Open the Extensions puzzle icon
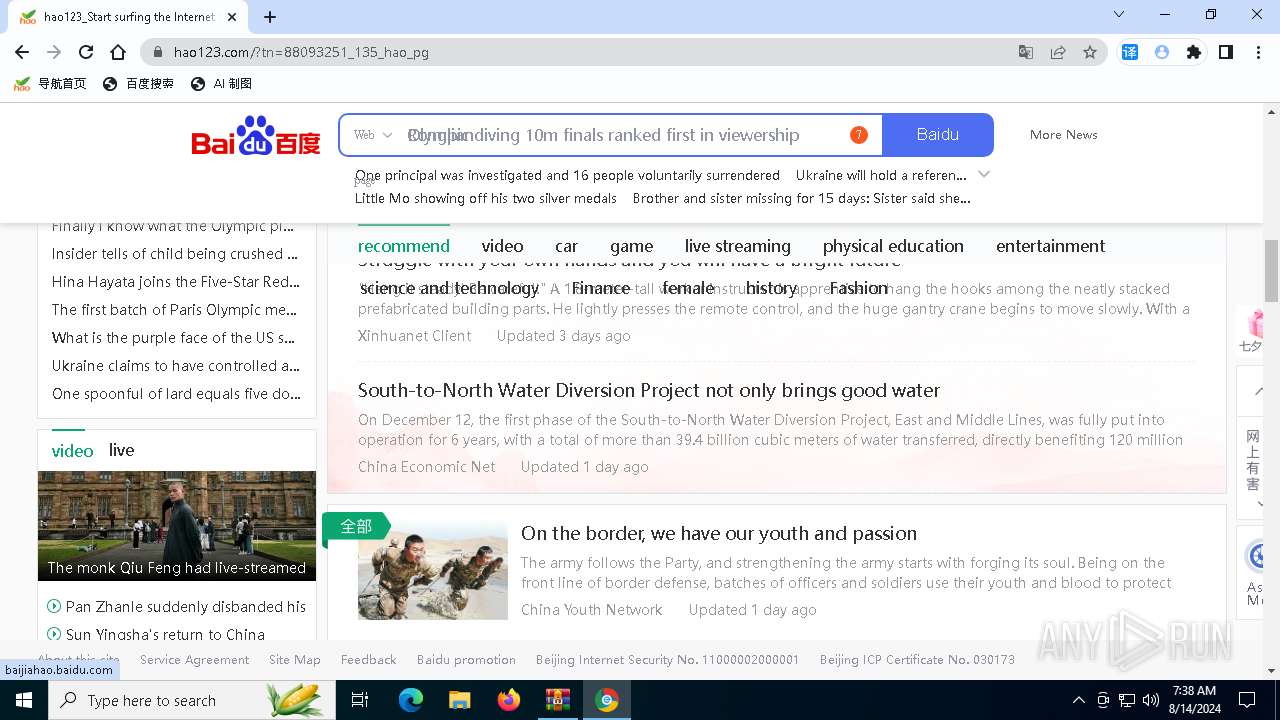The width and height of the screenshot is (1280, 720). (1194, 52)
